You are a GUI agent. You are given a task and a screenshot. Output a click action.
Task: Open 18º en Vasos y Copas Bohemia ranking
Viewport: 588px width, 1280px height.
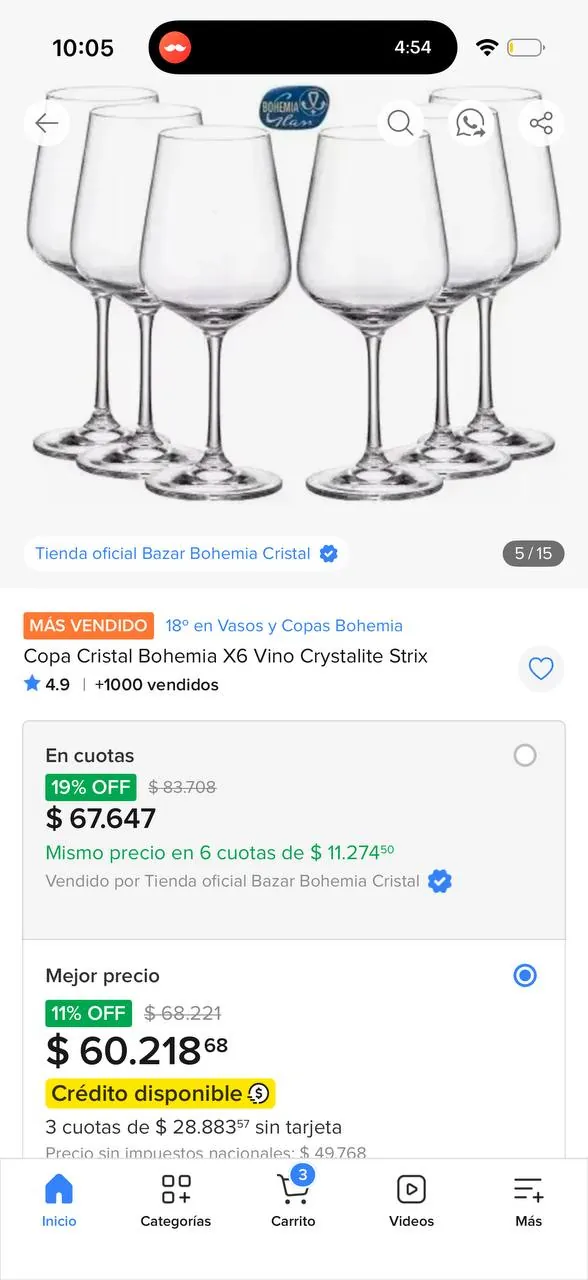284,626
